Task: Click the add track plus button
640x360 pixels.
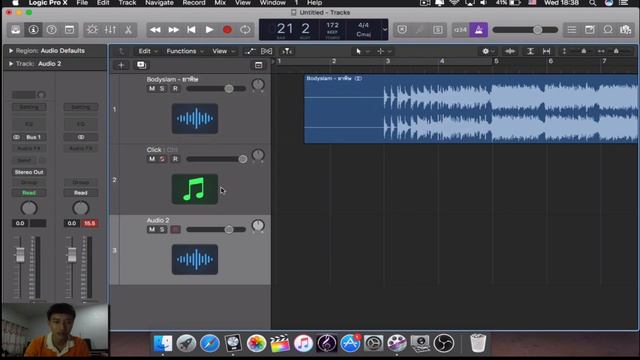Action: 121,65
